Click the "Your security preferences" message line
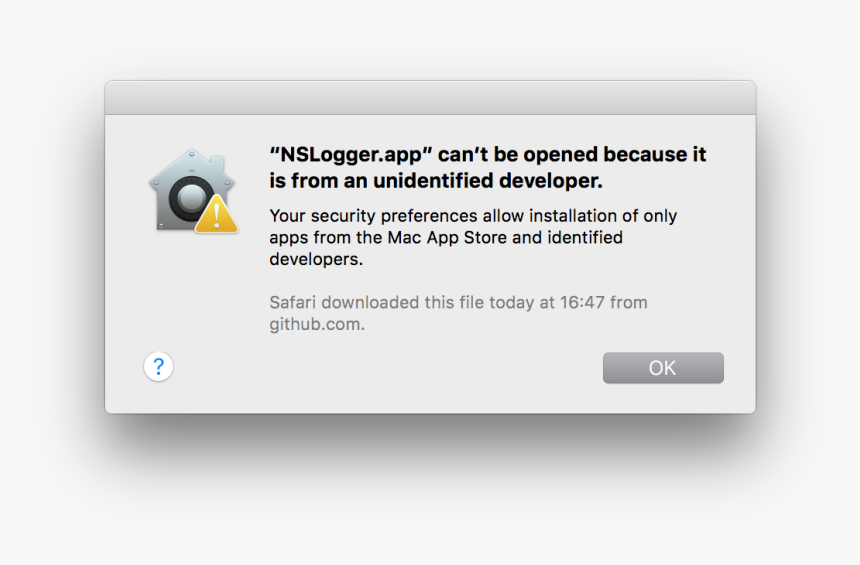The width and height of the screenshot is (860, 565). pyautogui.click(x=473, y=216)
